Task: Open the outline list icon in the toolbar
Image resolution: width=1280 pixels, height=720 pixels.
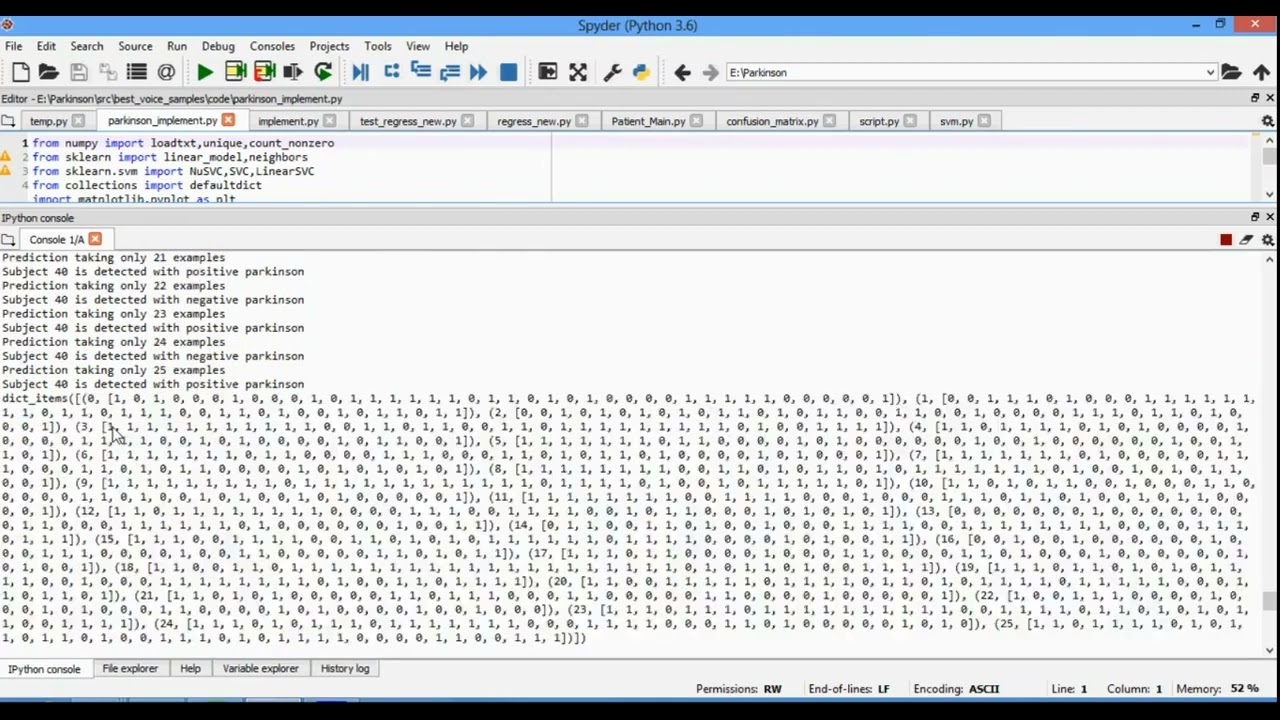Action: [x=137, y=72]
